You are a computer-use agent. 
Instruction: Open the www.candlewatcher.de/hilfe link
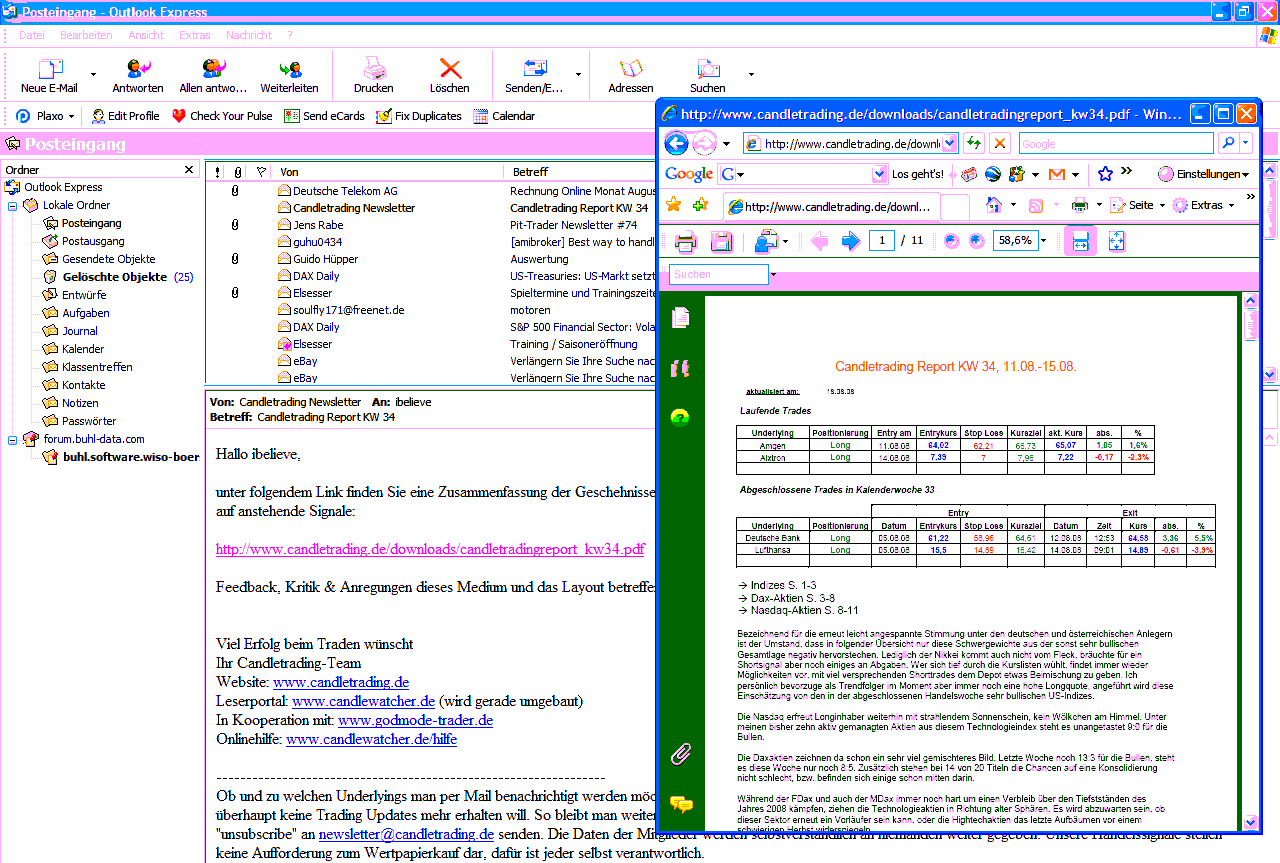click(x=371, y=739)
